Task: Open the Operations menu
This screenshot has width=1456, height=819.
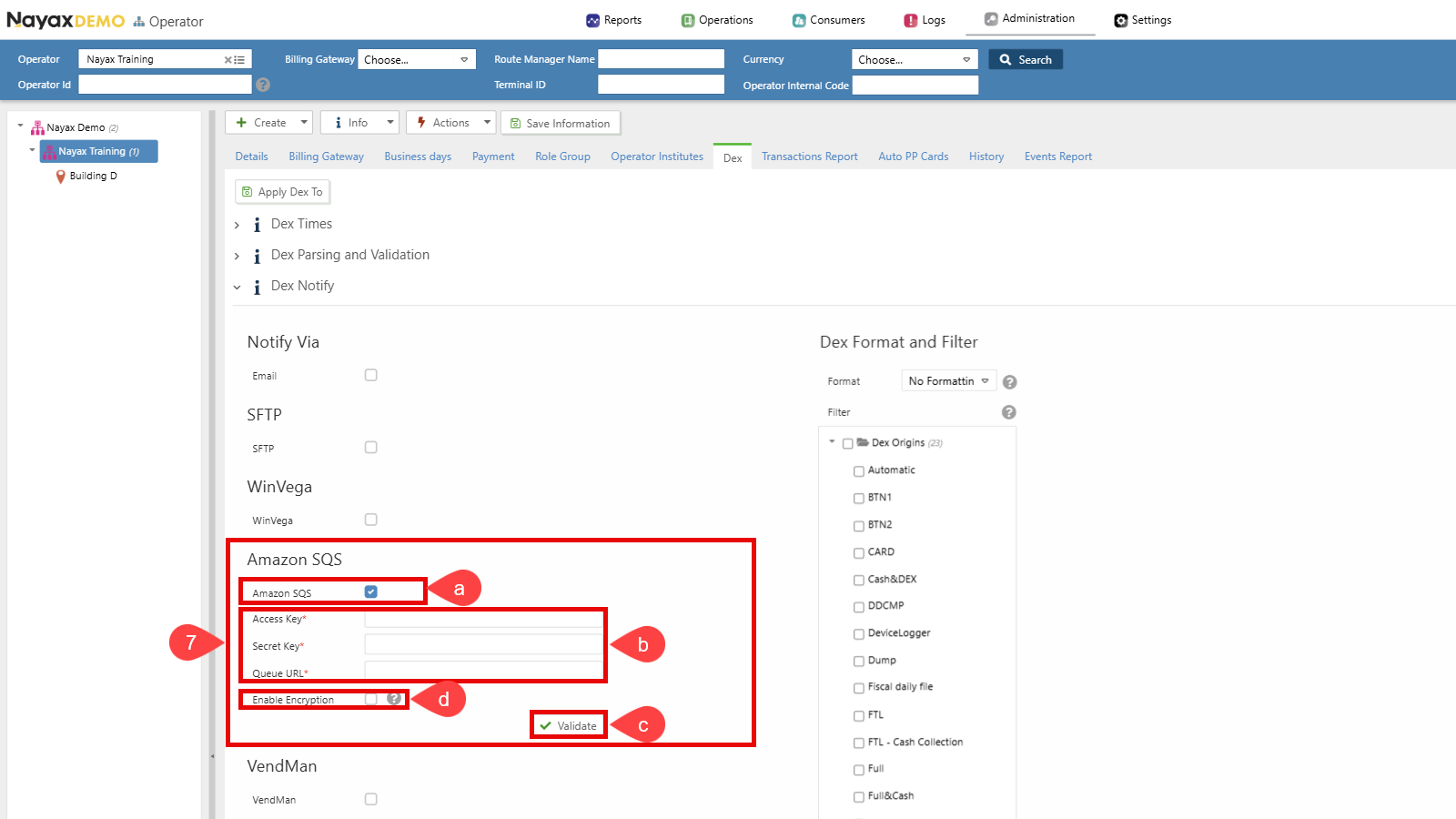Action: 718,20
